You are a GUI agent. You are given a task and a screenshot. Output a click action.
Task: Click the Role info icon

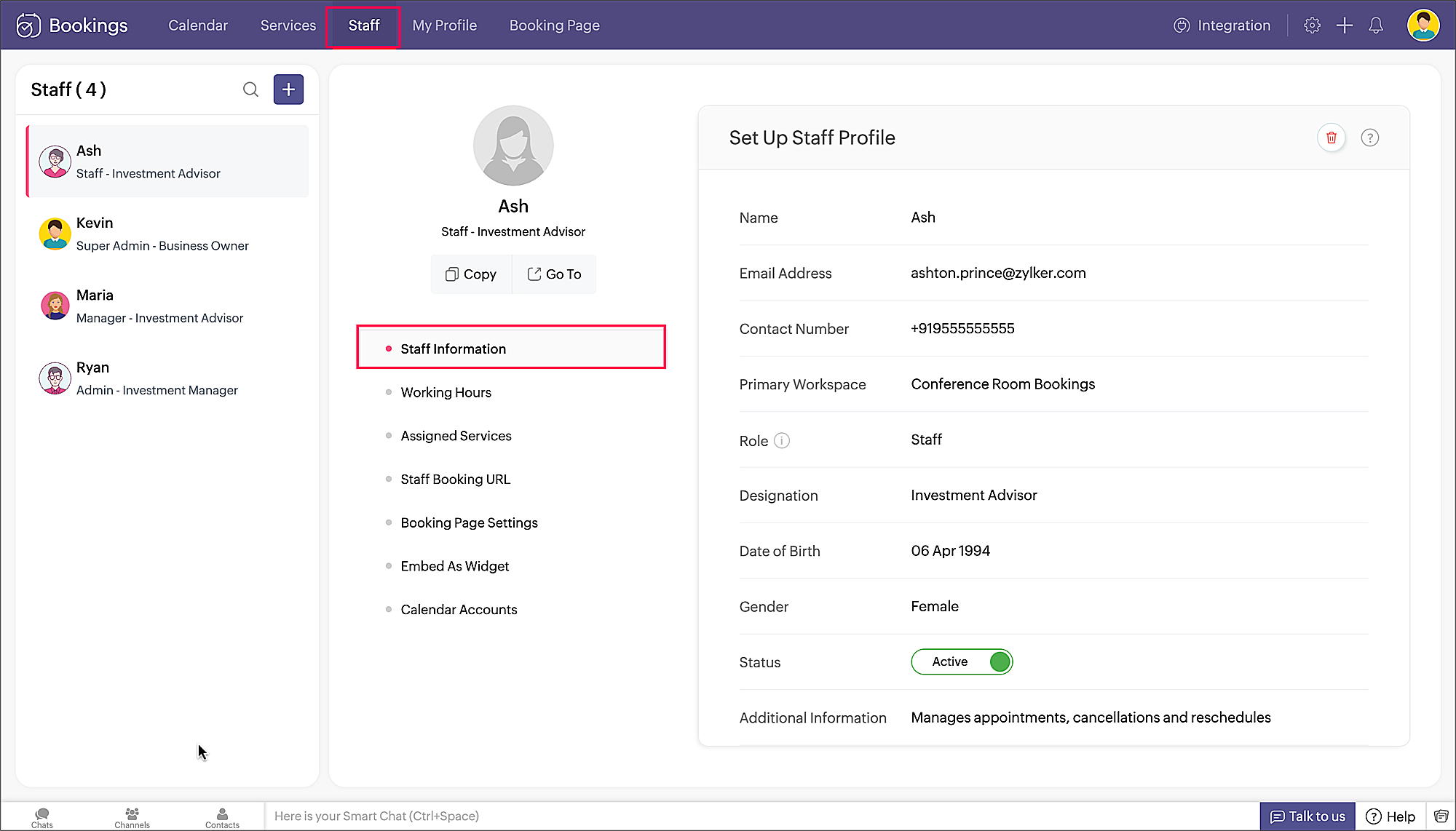pyautogui.click(x=782, y=440)
